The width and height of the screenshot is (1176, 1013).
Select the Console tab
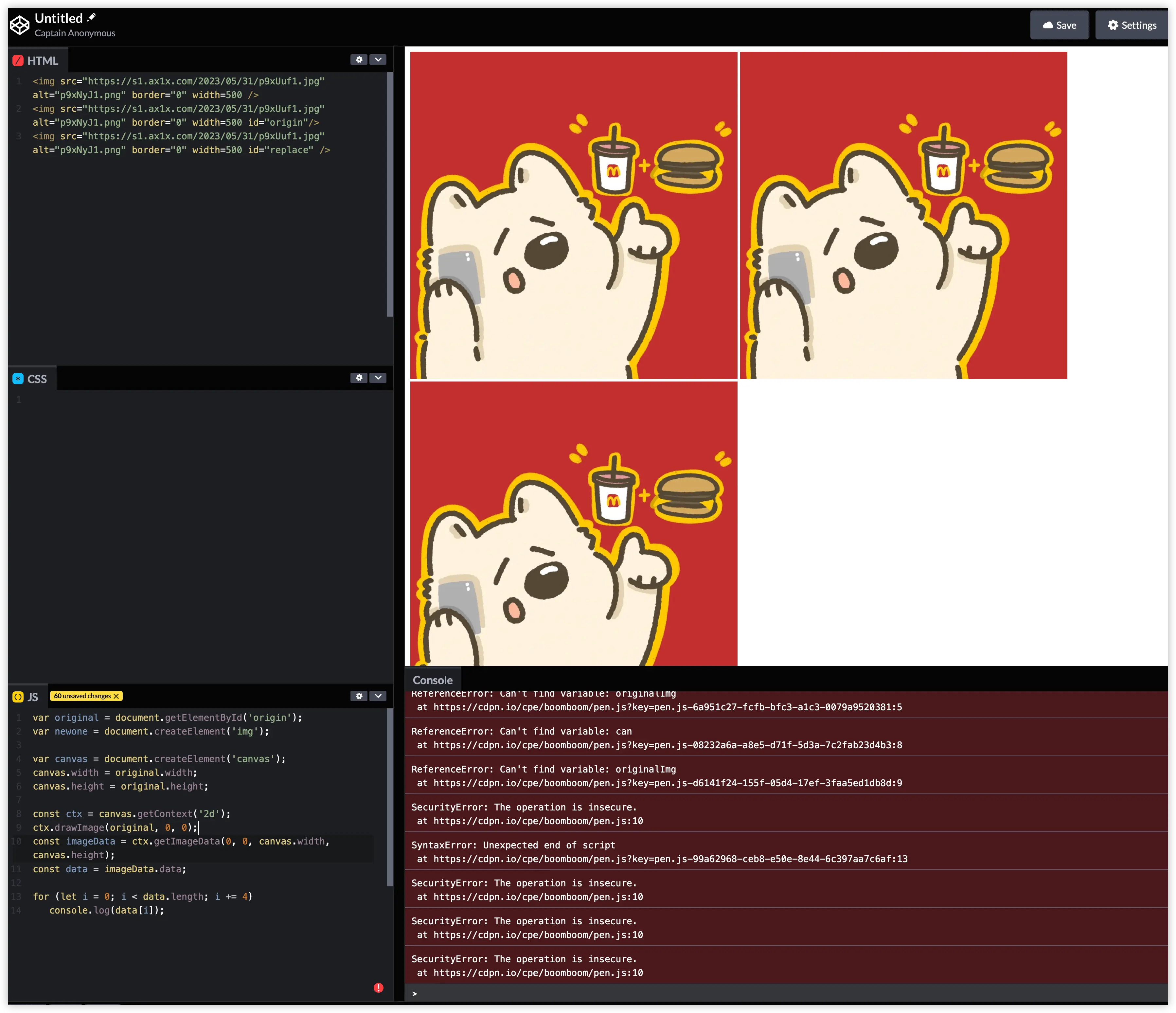[x=433, y=680]
